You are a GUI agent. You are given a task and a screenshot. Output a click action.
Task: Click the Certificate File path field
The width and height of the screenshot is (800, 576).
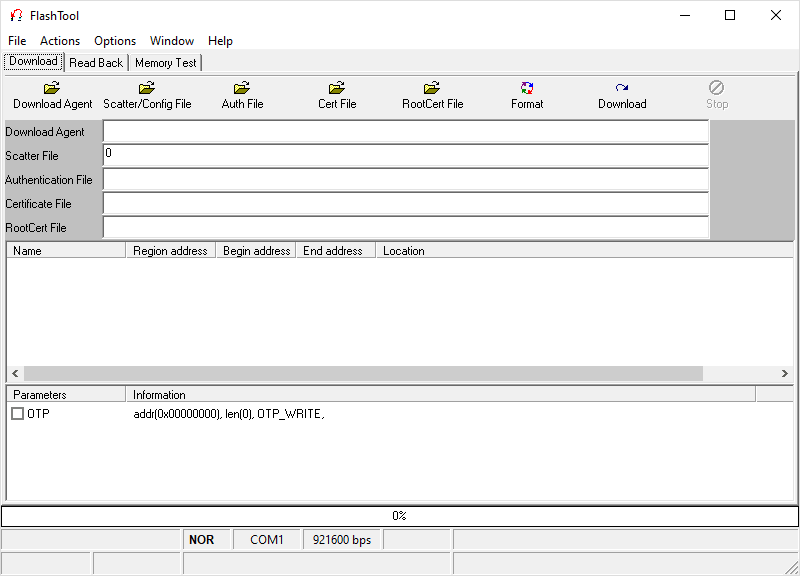point(406,204)
